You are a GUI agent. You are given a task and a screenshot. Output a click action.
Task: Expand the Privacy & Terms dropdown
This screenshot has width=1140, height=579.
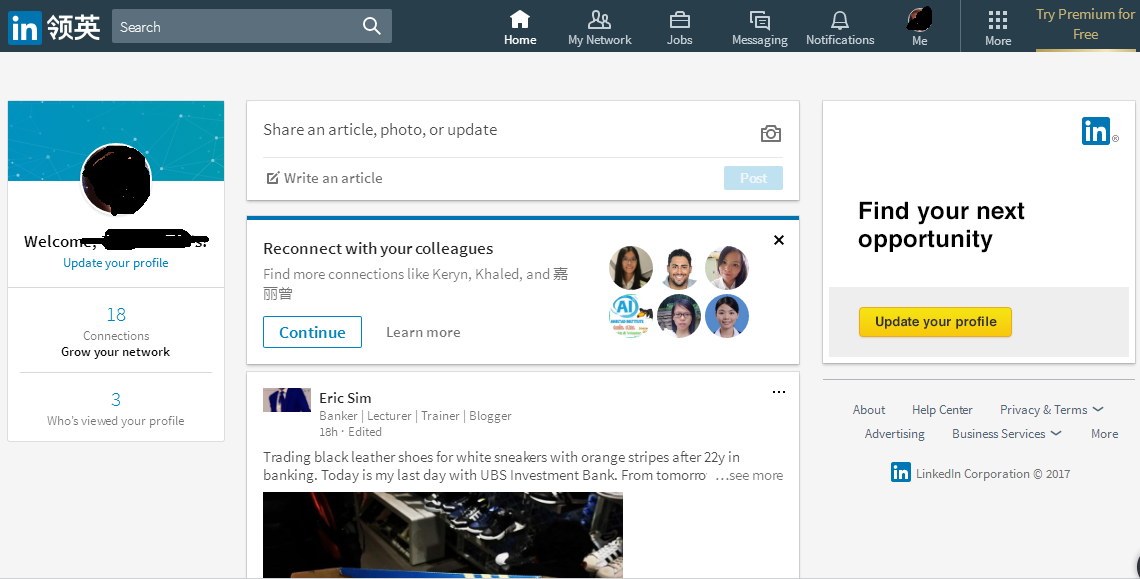tap(1052, 410)
